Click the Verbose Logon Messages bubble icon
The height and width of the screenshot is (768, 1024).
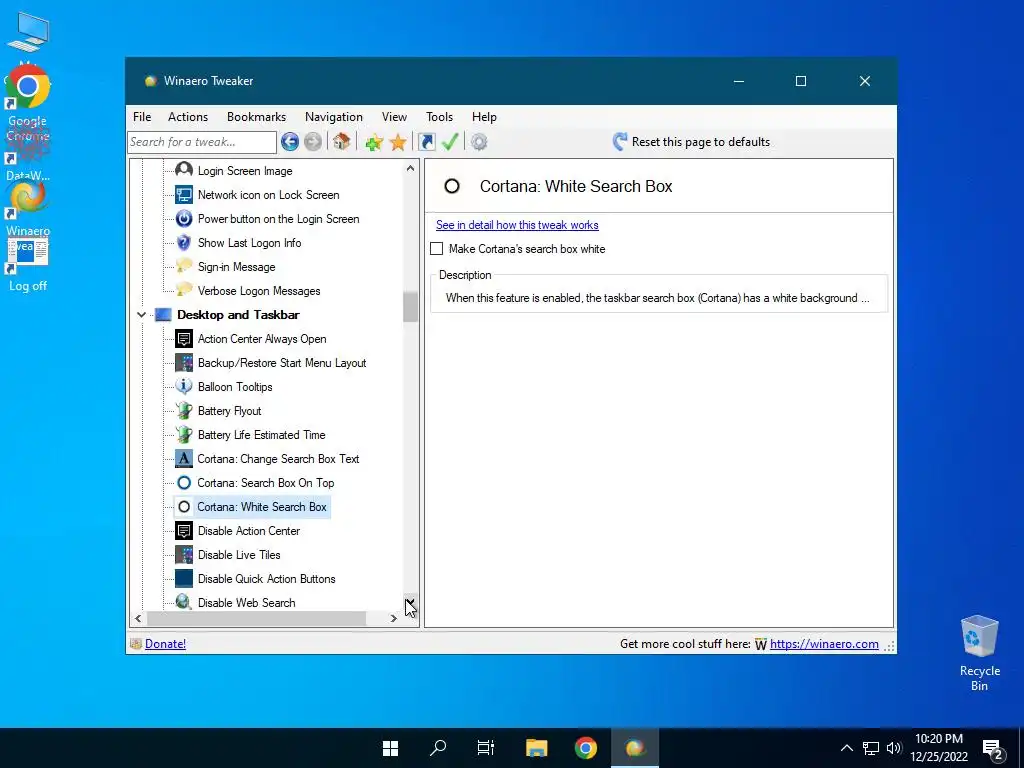tap(184, 291)
